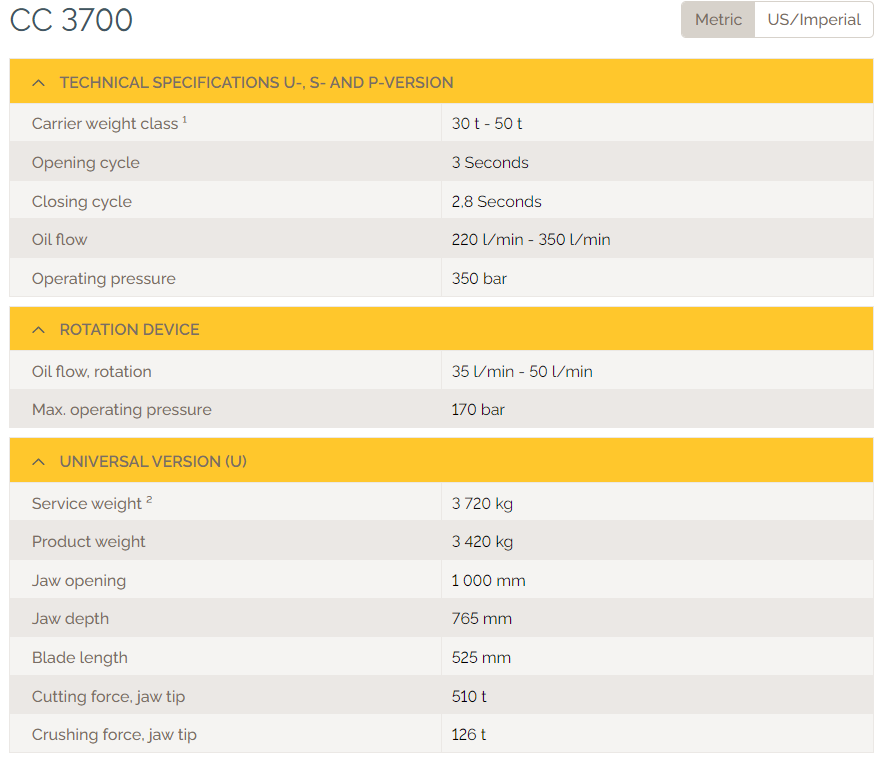Click the 350 bar operating pressure value

pyautogui.click(x=479, y=279)
